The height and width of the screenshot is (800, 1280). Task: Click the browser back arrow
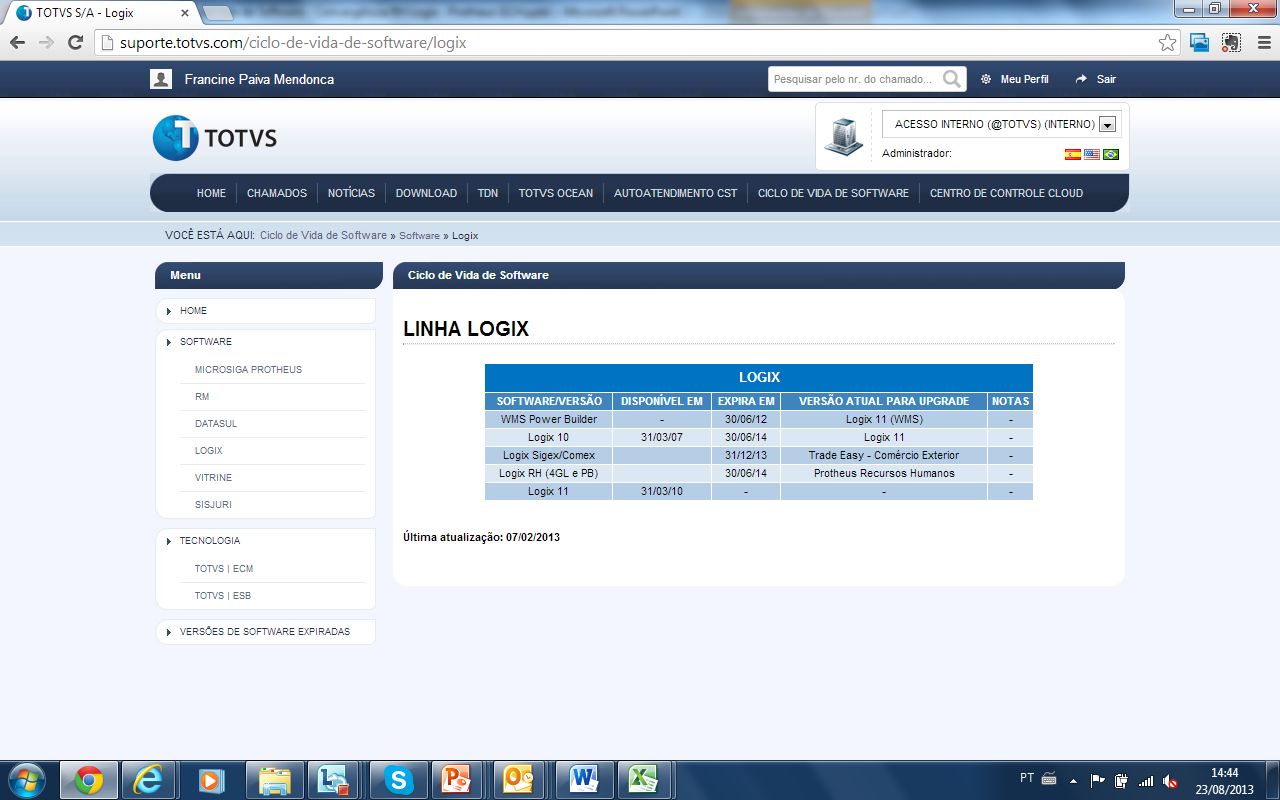17,43
